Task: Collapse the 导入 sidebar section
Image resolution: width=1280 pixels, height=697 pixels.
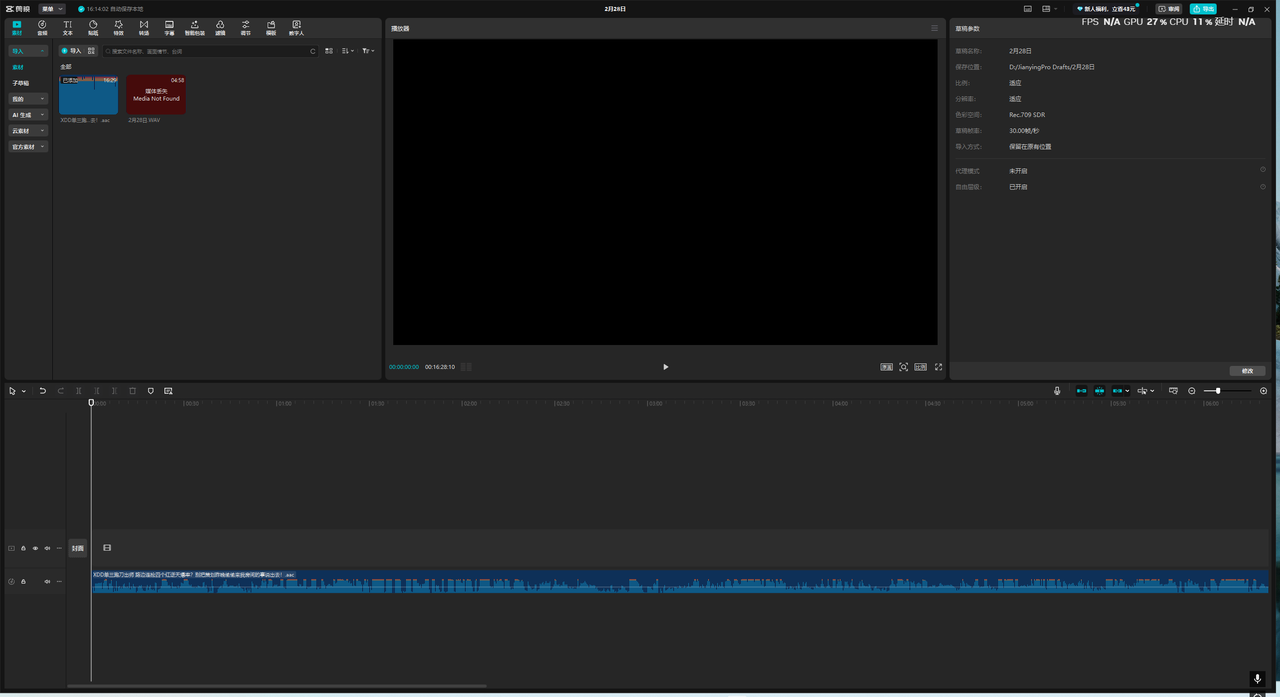Action: coord(28,51)
